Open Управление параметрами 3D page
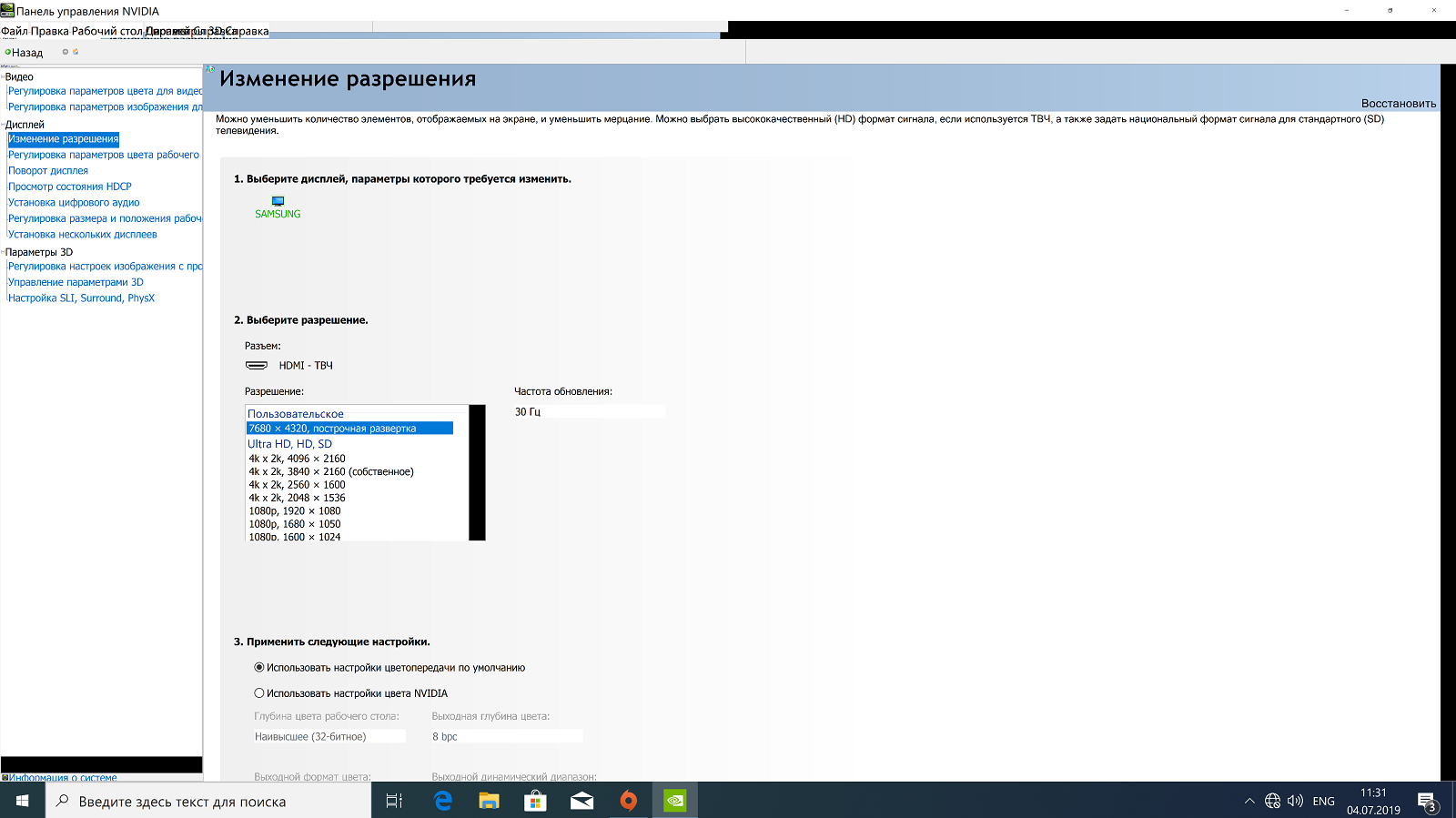This screenshot has height=818, width=1456. click(76, 282)
